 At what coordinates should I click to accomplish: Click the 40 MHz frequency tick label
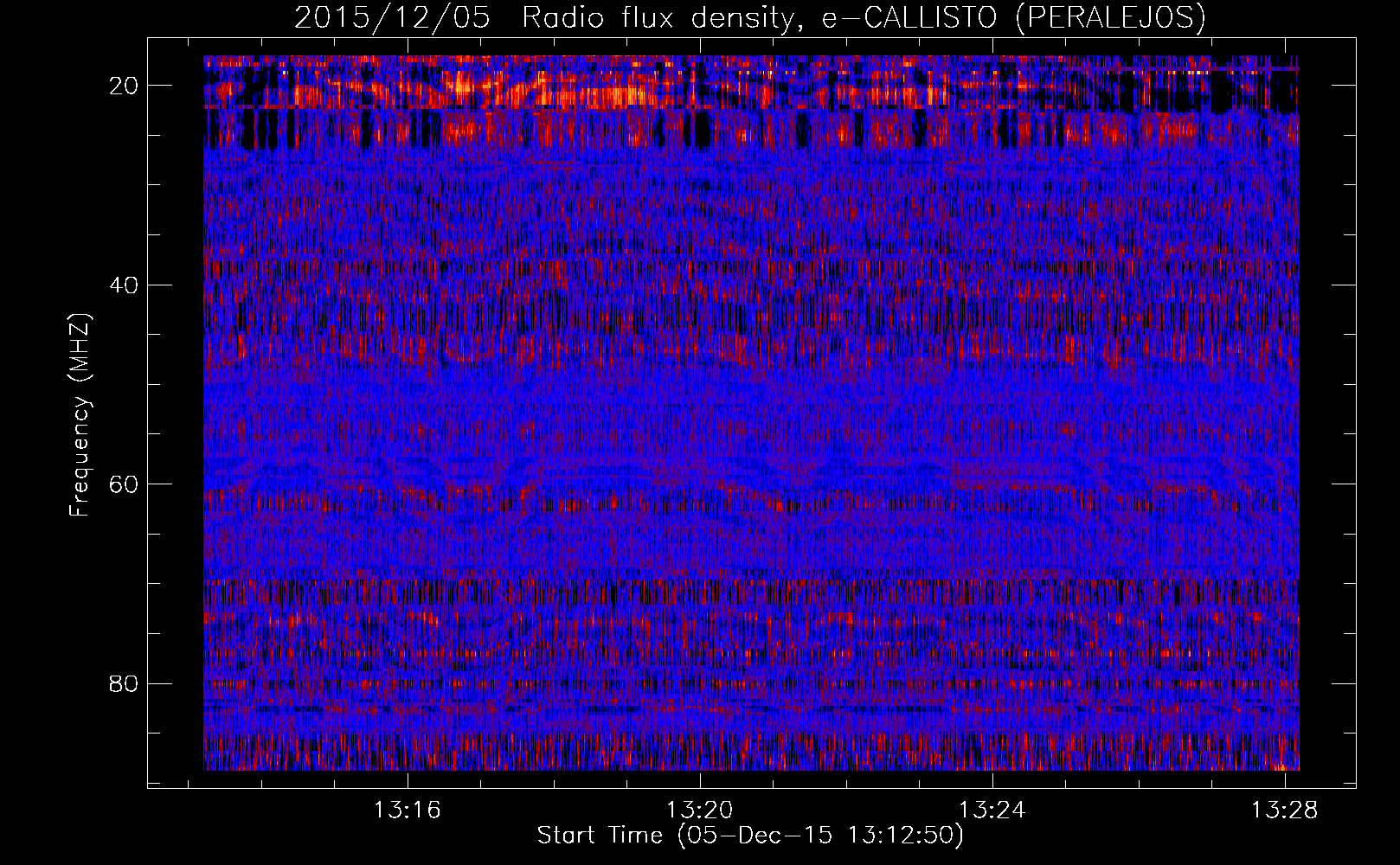pos(124,285)
